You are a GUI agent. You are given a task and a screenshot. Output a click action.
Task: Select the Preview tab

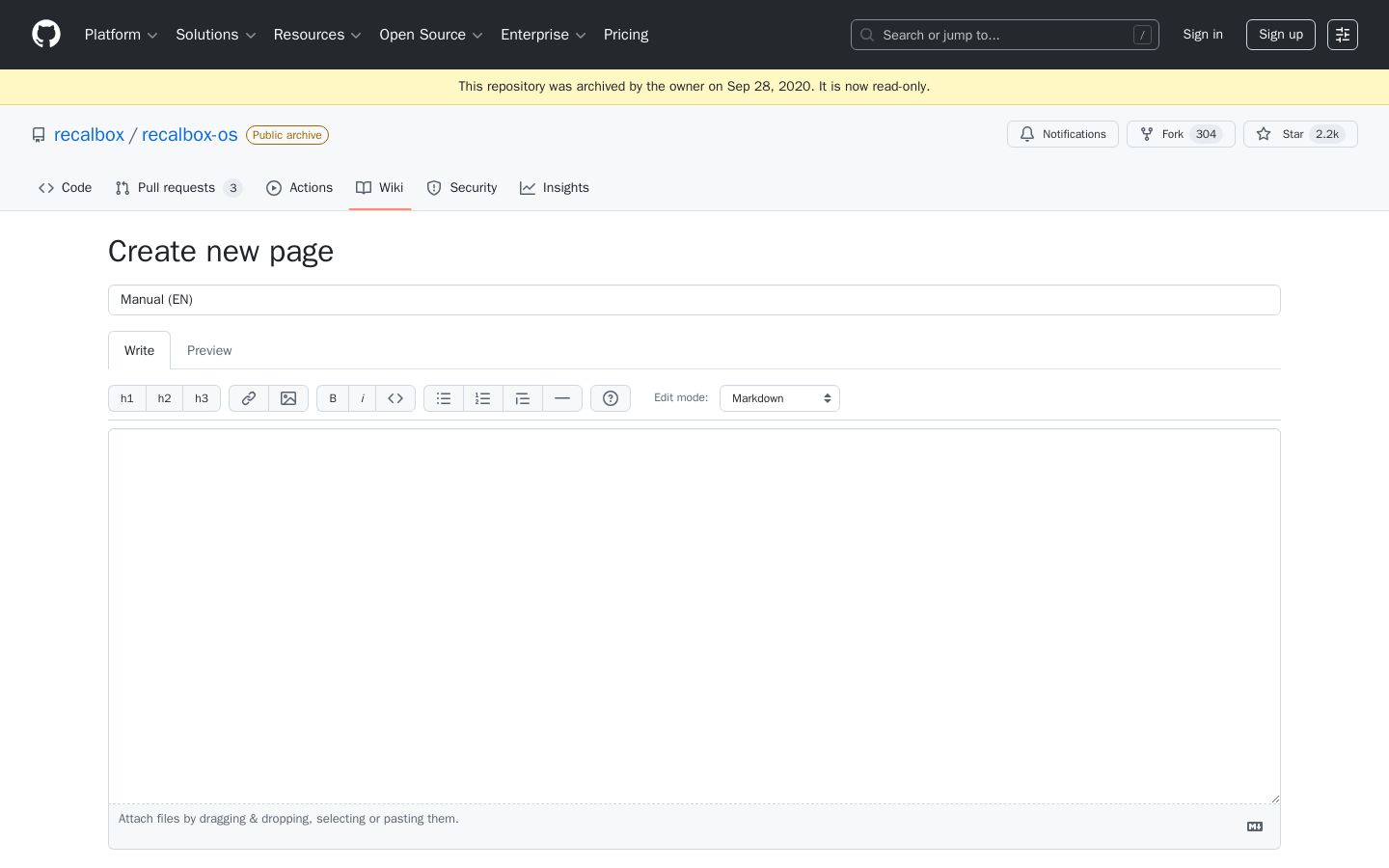click(209, 350)
